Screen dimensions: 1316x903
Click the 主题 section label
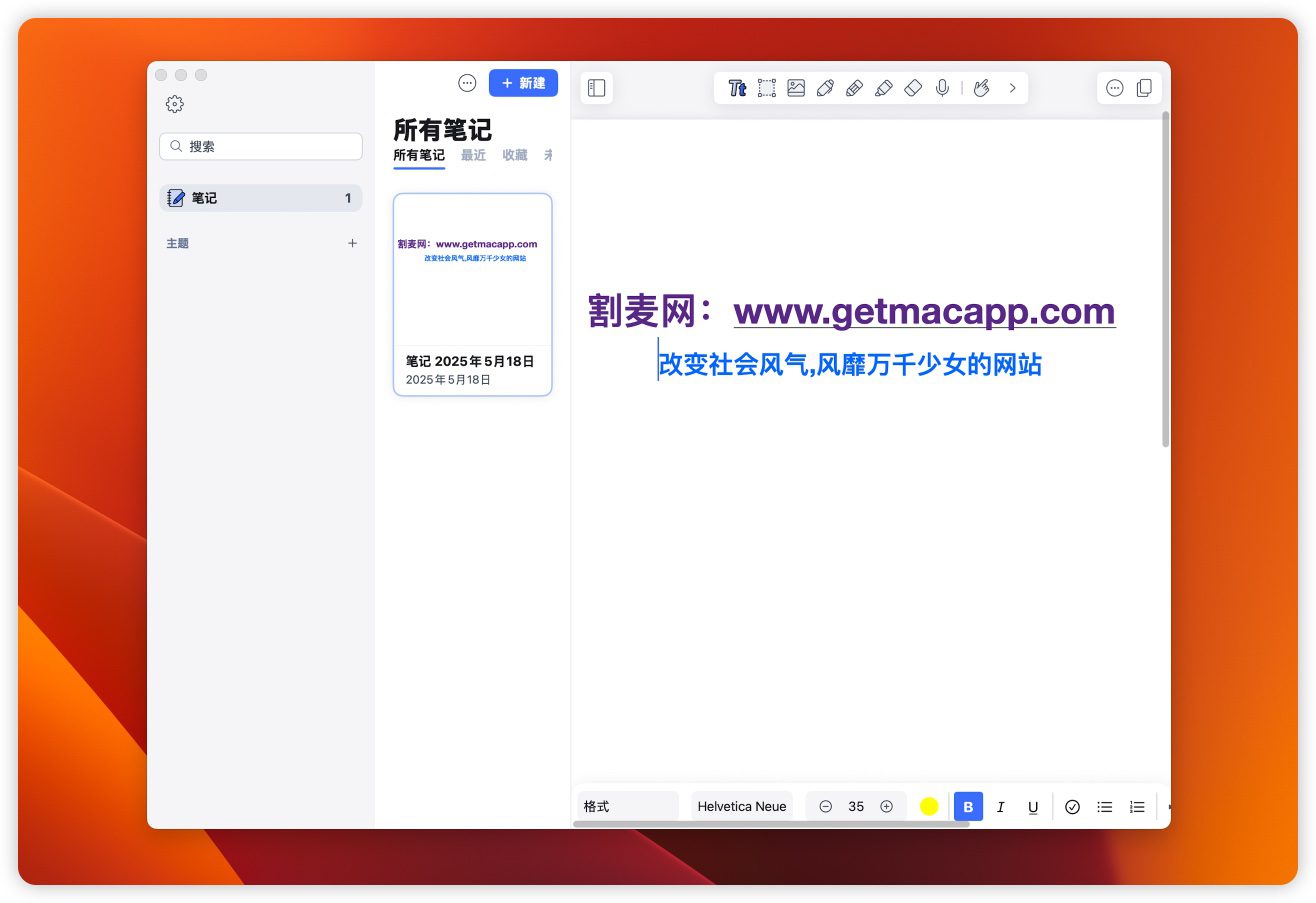(x=178, y=243)
